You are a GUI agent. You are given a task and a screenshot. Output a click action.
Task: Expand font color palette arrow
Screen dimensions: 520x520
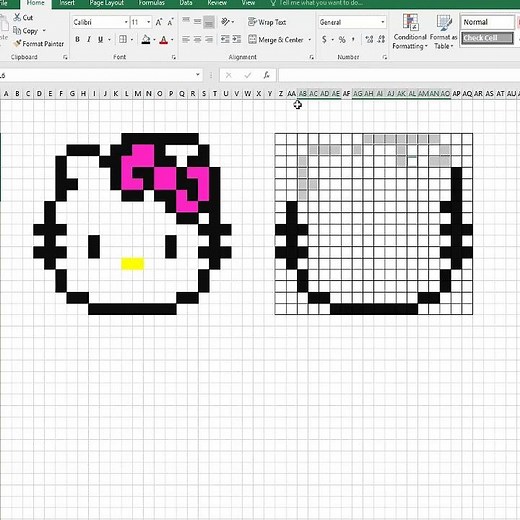click(172, 40)
